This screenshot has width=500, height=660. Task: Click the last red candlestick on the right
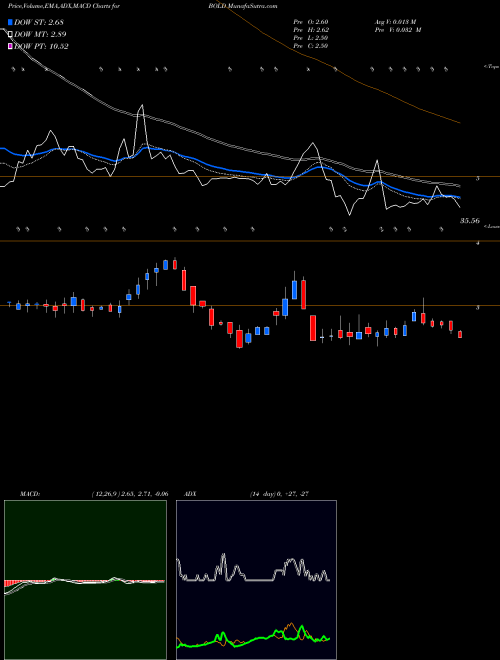tap(460, 334)
